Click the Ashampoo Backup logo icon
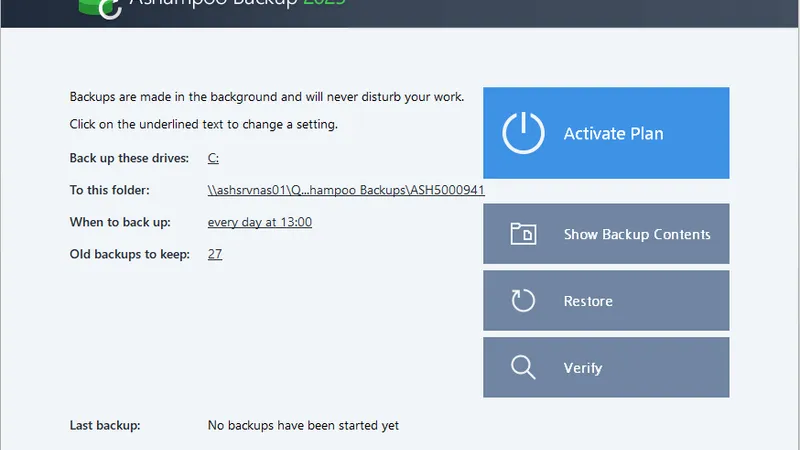The width and height of the screenshot is (800, 450). pyautogui.click(x=100, y=9)
